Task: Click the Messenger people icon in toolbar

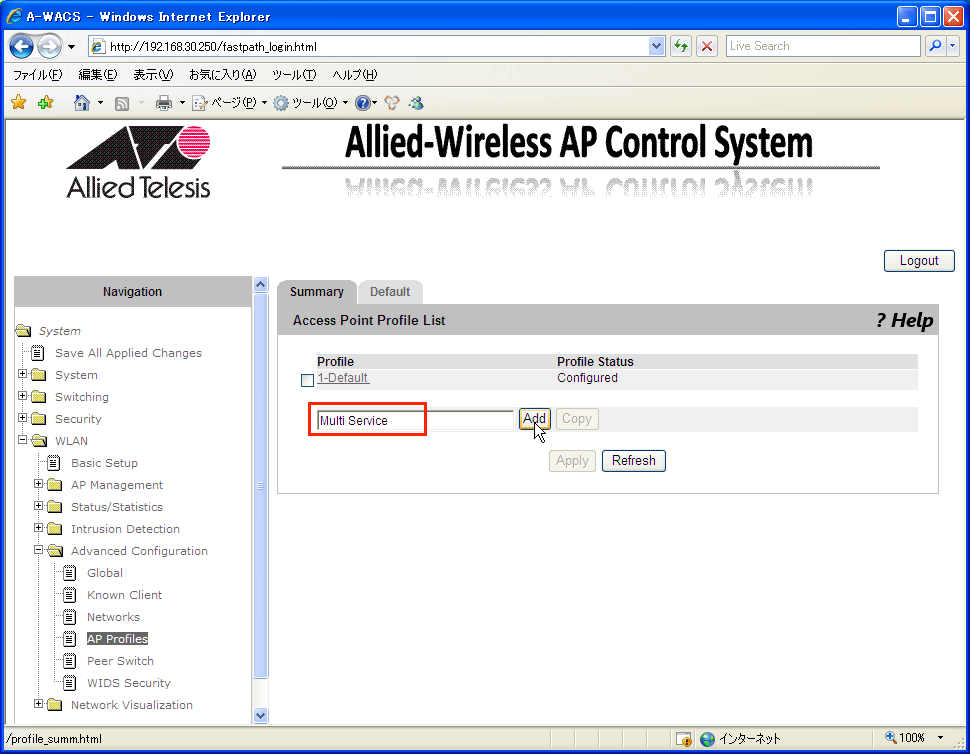Action: point(416,103)
